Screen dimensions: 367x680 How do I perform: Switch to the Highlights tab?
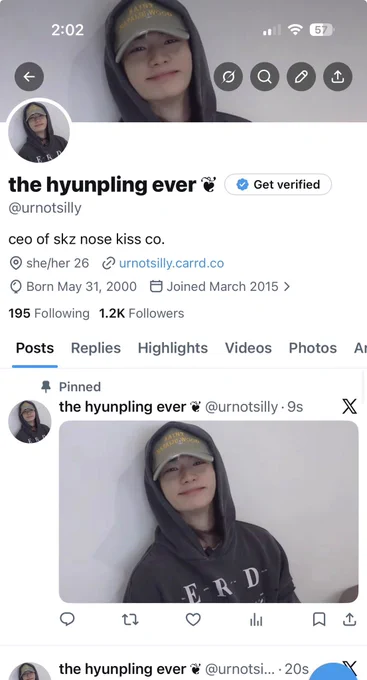(173, 348)
